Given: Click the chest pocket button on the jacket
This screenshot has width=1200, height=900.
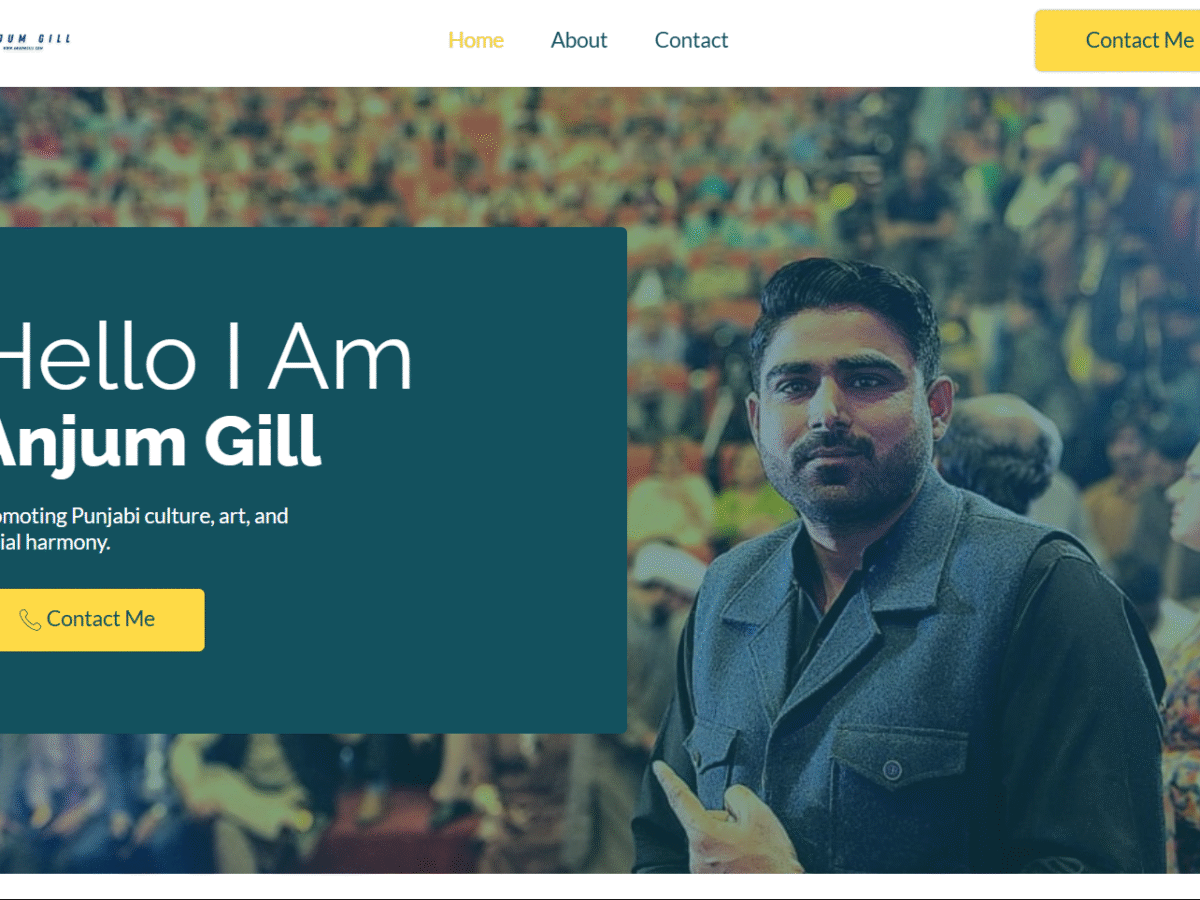Looking at the screenshot, I should tap(893, 769).
